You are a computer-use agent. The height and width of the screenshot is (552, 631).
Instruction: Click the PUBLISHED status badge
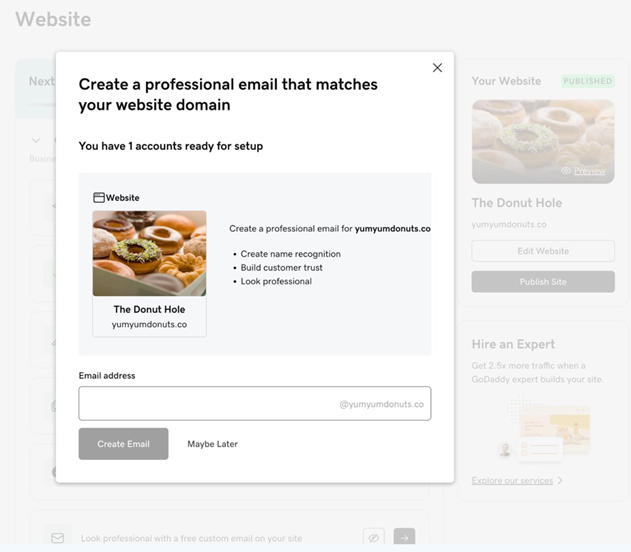587,81
